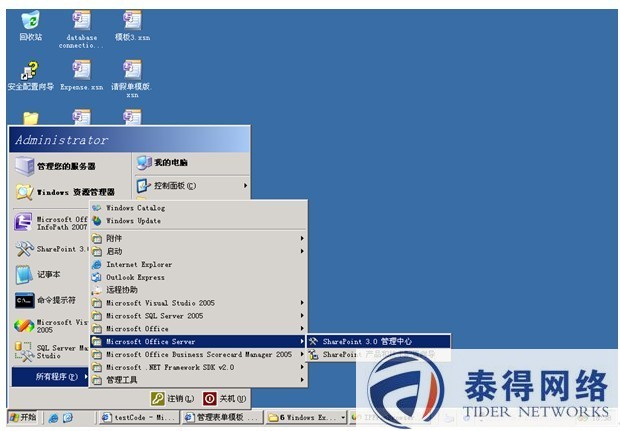
Task: Expand the 附件 Accessories folder
Action: click(198, 238)
